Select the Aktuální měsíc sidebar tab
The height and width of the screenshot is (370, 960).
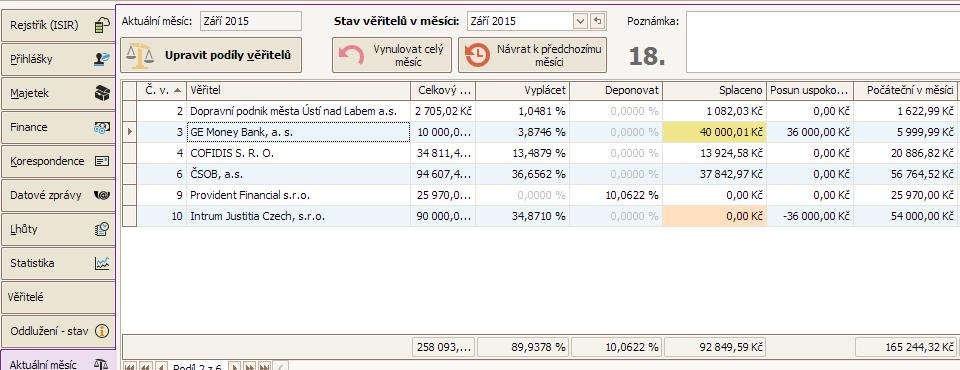58,361
